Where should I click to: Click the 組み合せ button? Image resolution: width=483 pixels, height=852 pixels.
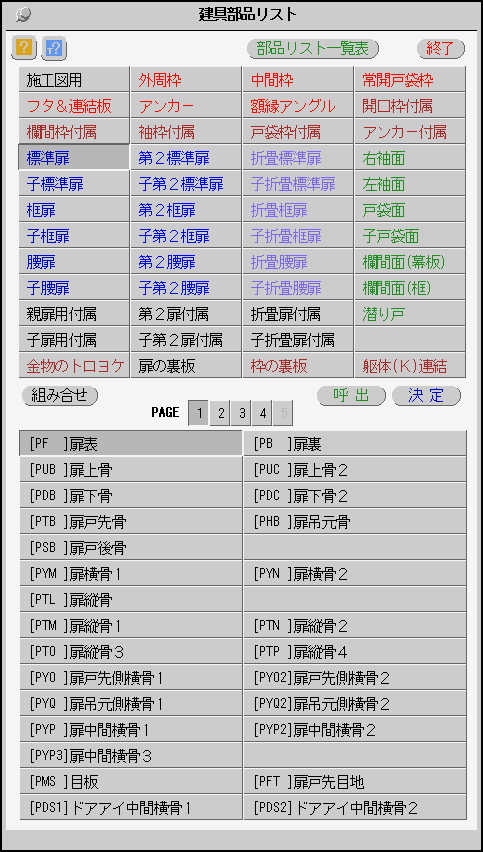[x=60, y=396]
